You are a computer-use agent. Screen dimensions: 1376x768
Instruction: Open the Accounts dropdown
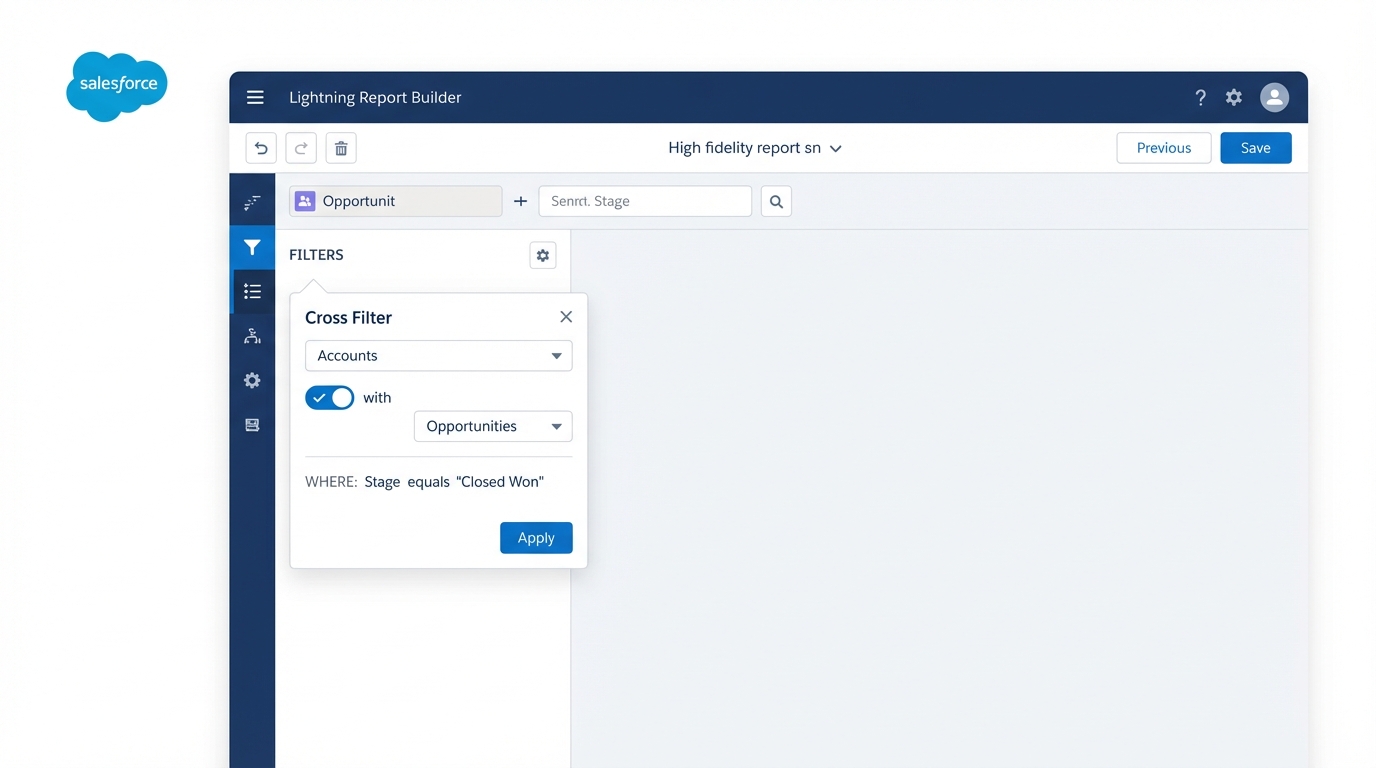[x=438, y=355]
